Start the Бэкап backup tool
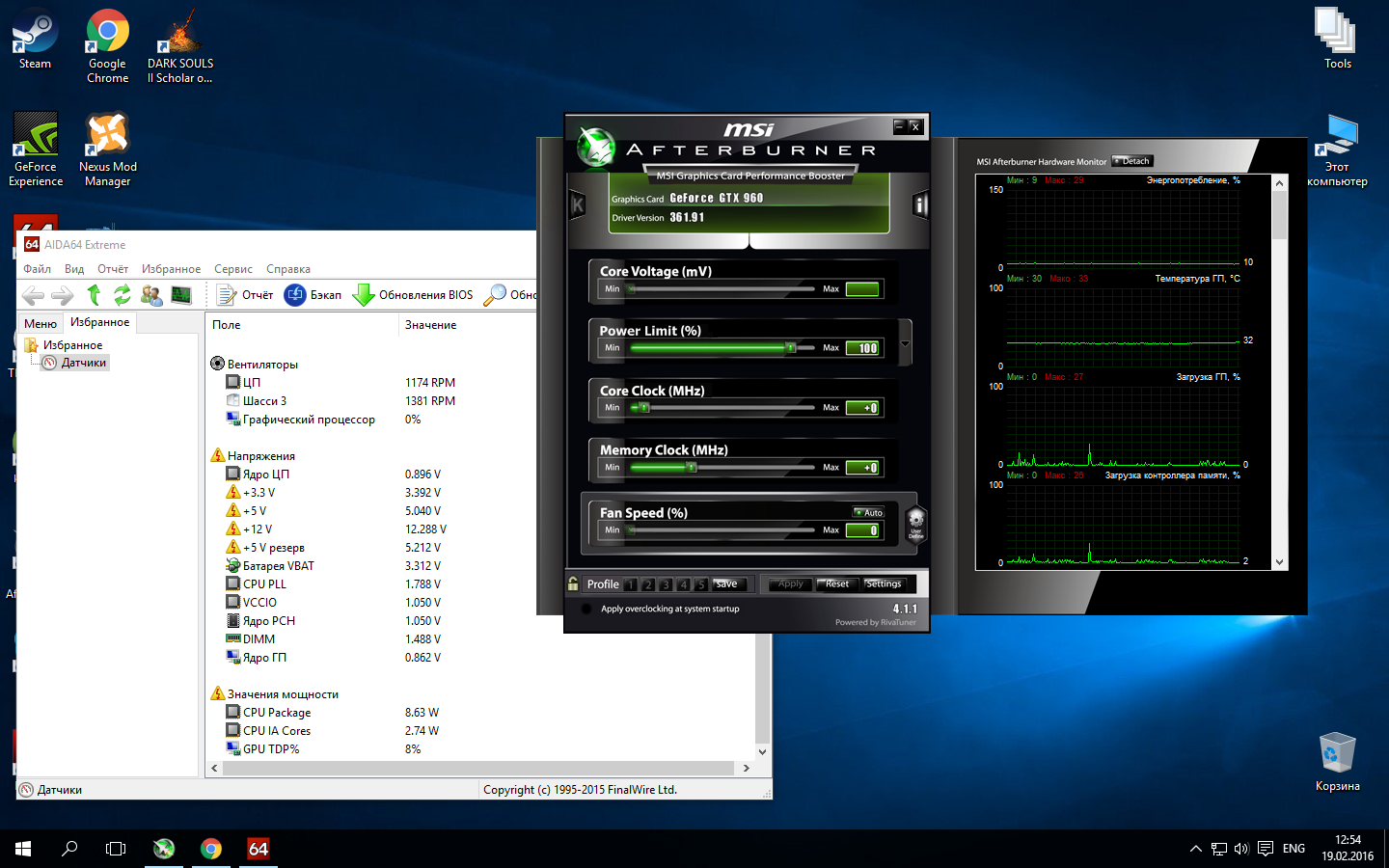1389x868 pixels. (313, 295)
